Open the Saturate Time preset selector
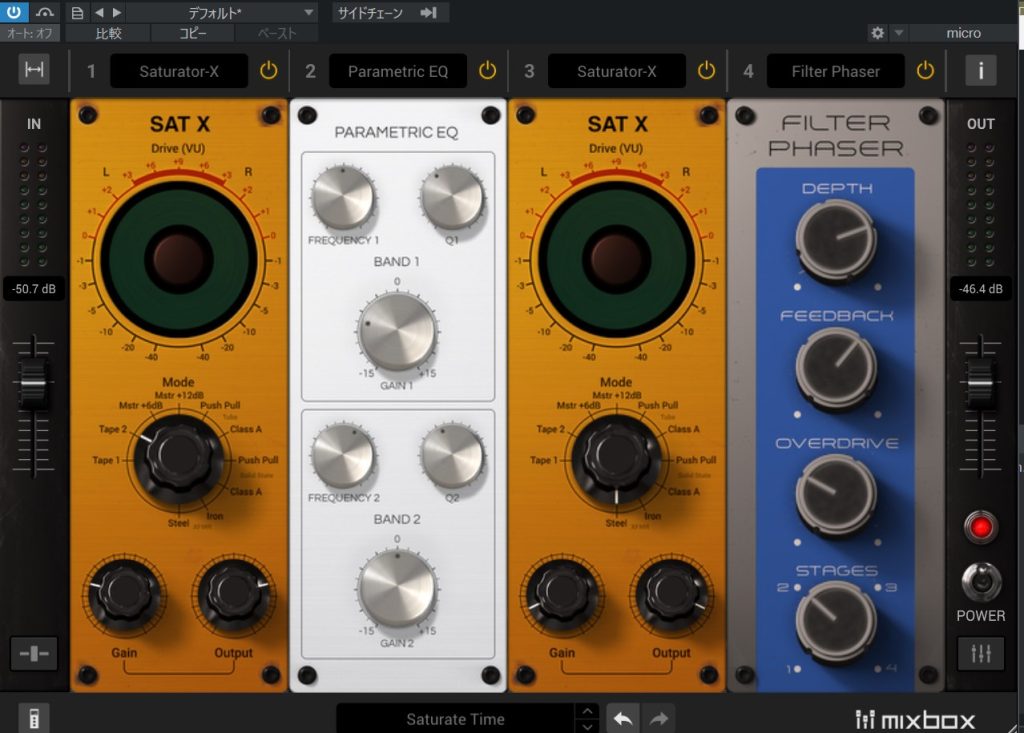Screen dimensions: 1024x733 (455, 718)
